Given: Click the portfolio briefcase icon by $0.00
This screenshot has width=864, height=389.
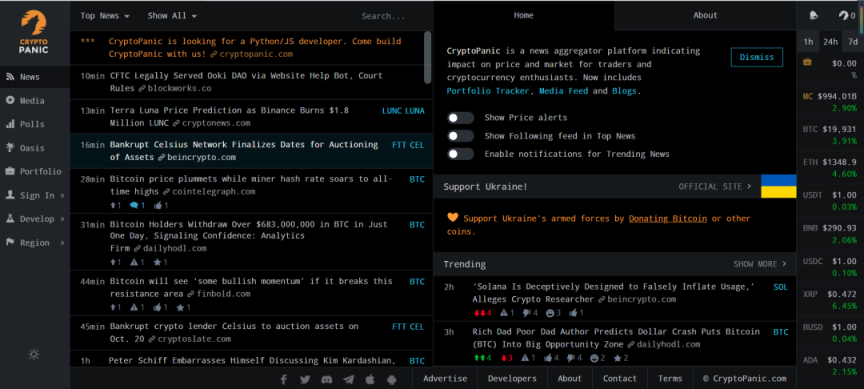Looking at the screenshot, I should tap(807, 63).
